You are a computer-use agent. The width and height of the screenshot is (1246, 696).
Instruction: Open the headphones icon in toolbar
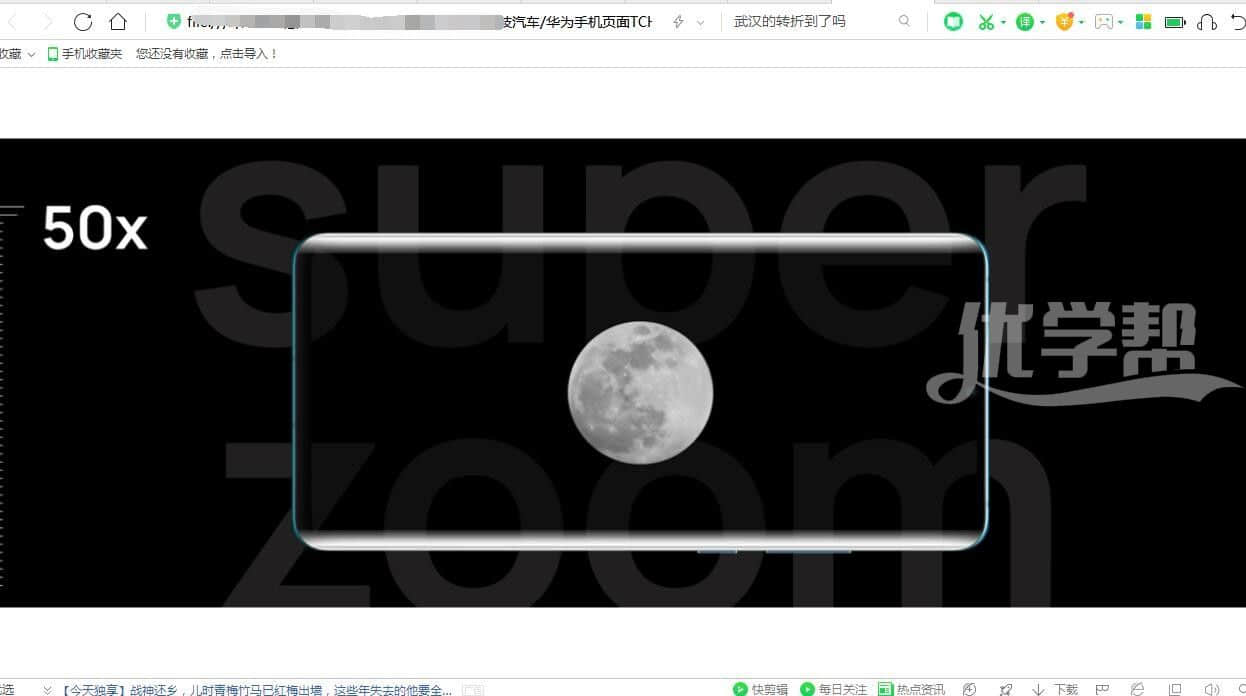click(1207, 21)
